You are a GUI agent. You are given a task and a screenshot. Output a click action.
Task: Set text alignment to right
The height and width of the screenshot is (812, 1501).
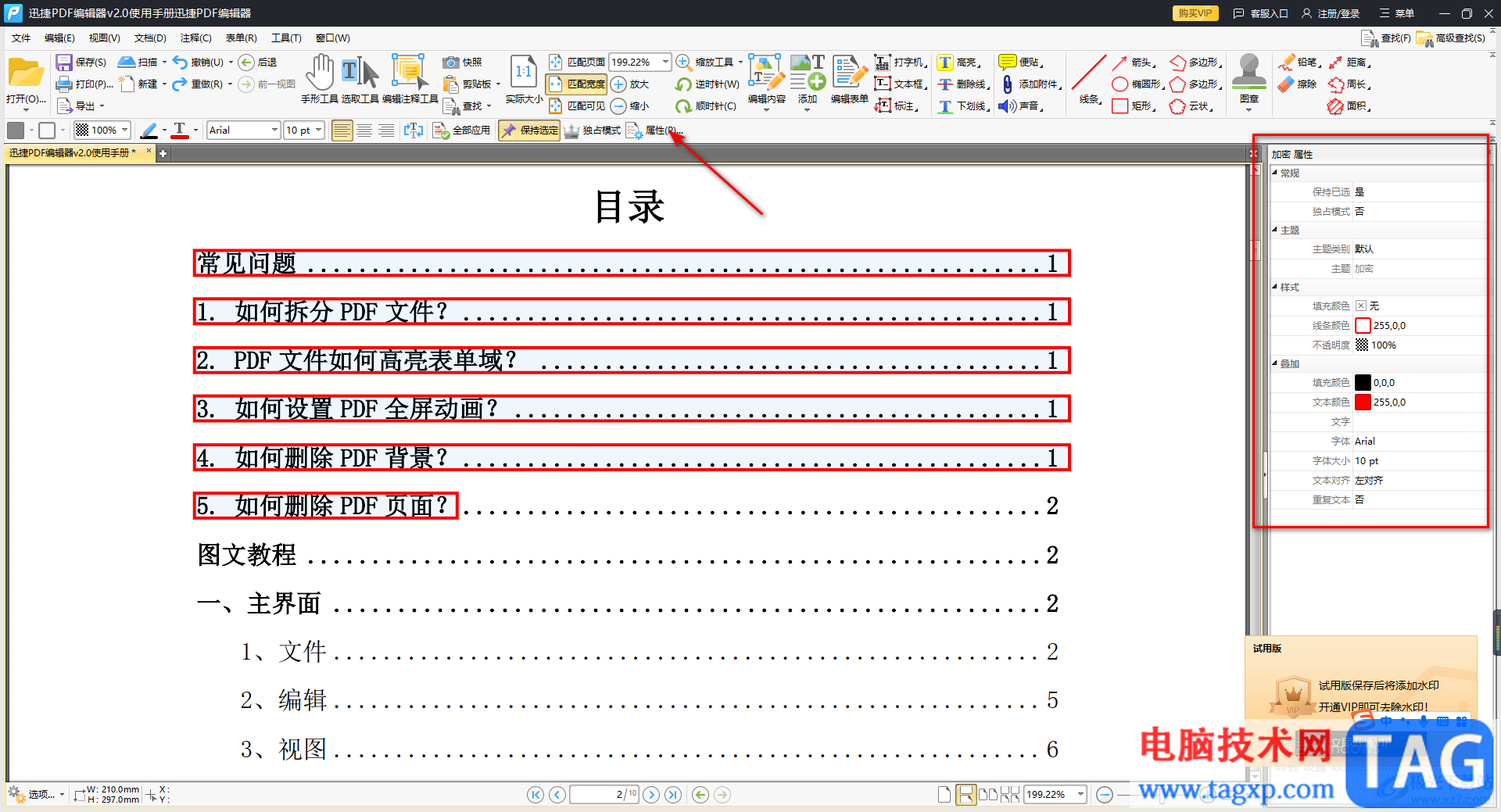386,131
